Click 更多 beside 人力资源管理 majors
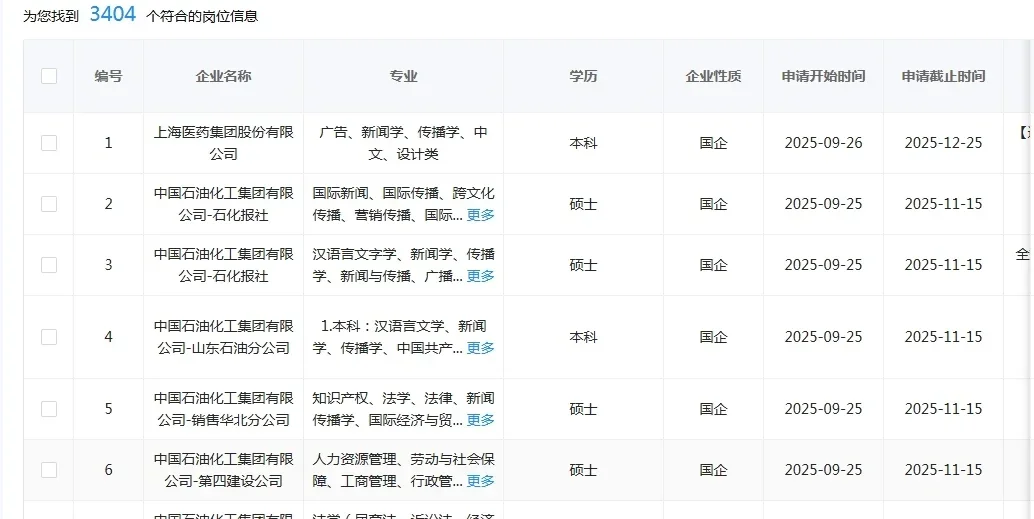Screen dimensions: 1034x519 coord(481,481)
